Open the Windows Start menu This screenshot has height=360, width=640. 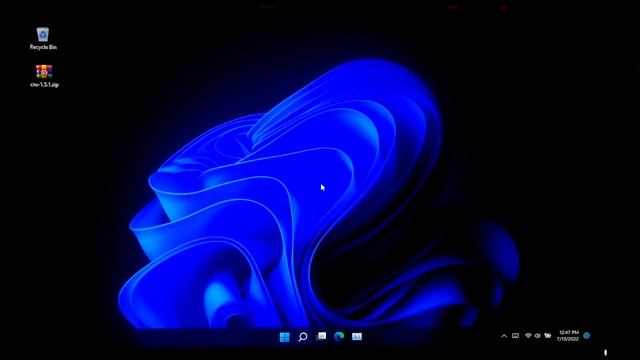(284, 337)
